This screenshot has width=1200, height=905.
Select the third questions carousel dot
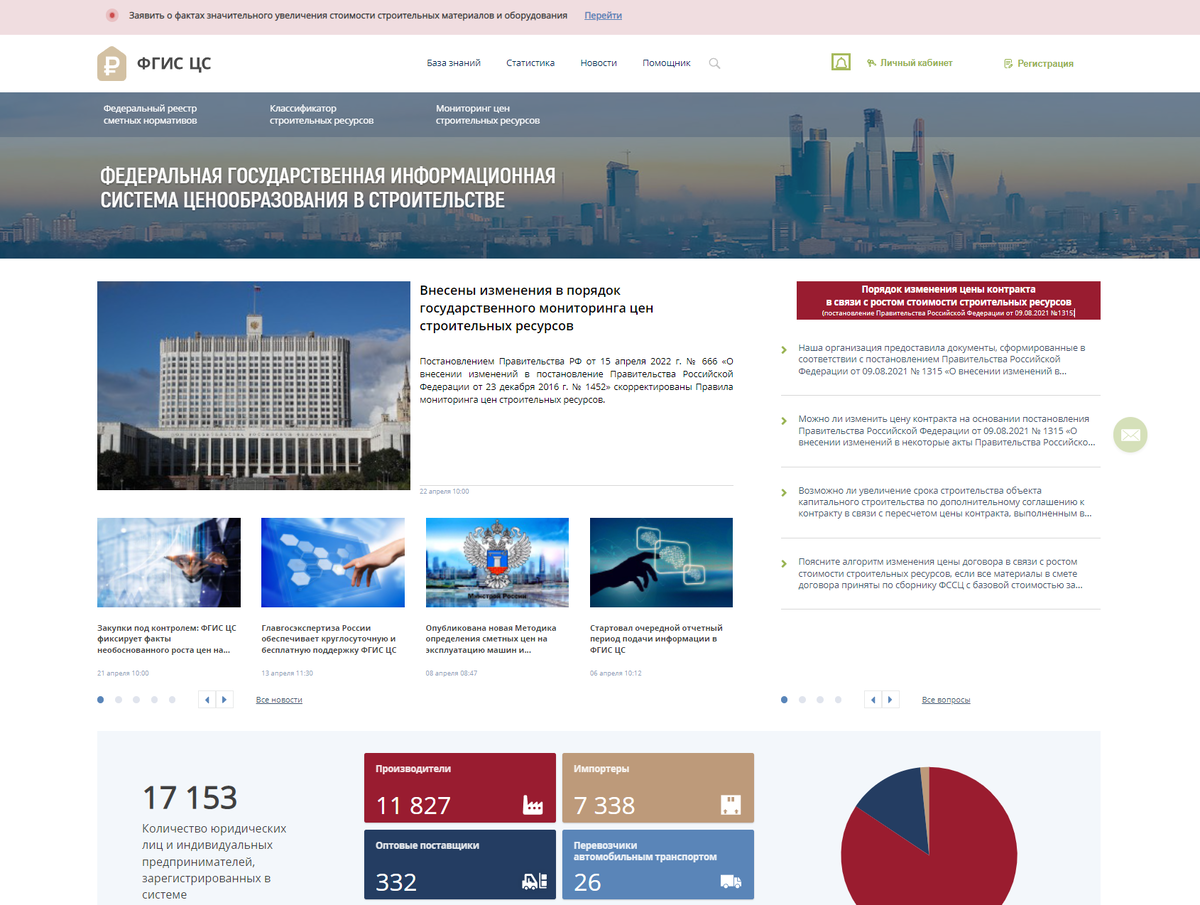point(820,700)
